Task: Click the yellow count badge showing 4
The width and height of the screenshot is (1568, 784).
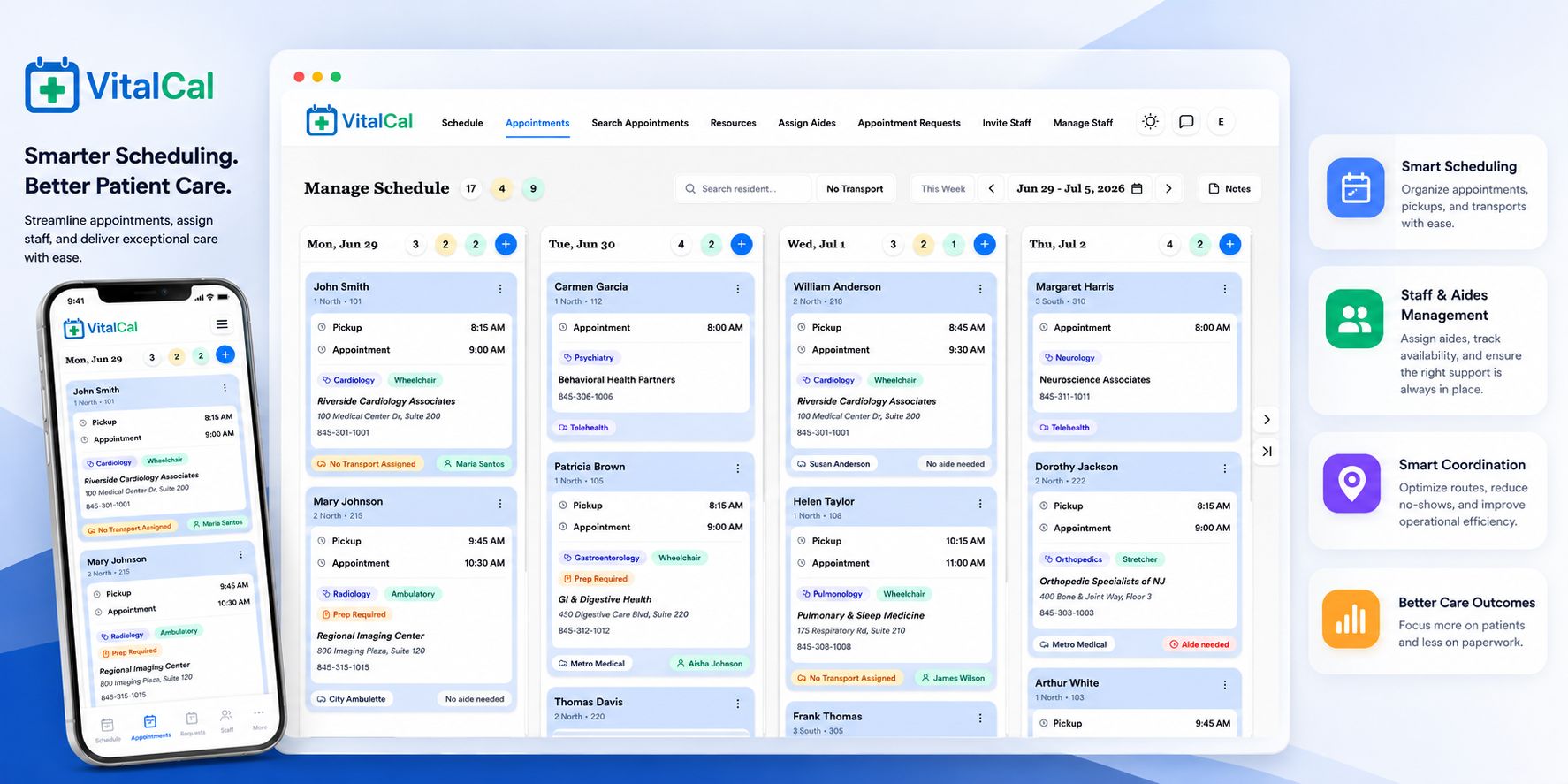Action: [x=502, y=188]
